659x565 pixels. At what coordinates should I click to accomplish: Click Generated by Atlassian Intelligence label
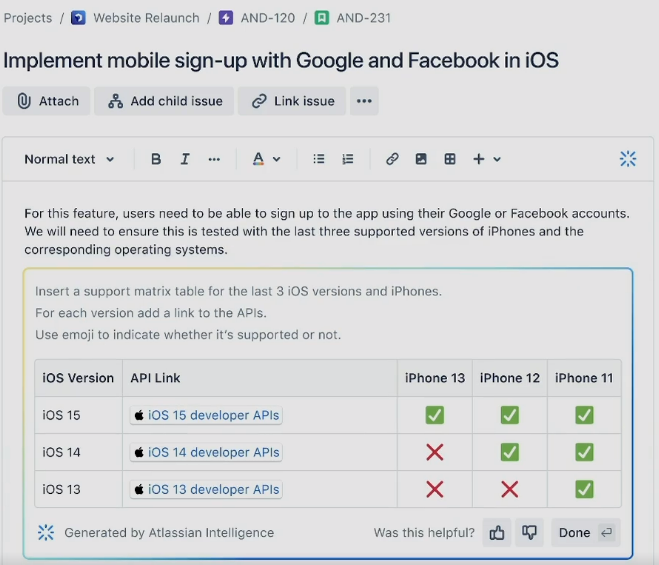[169, 533]
